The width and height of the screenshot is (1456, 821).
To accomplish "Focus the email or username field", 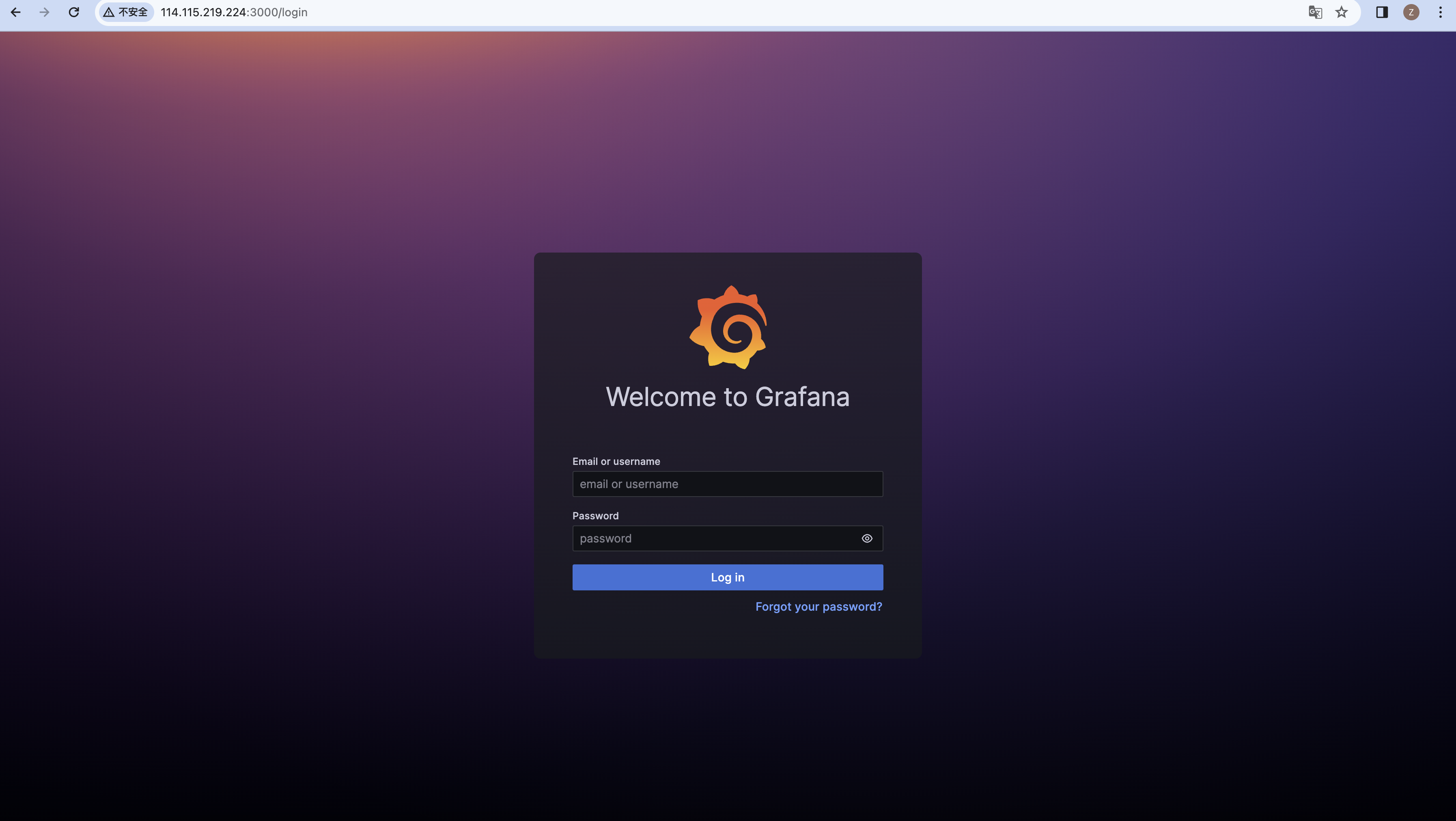I will pyautogui.click(x=728, y=484).
